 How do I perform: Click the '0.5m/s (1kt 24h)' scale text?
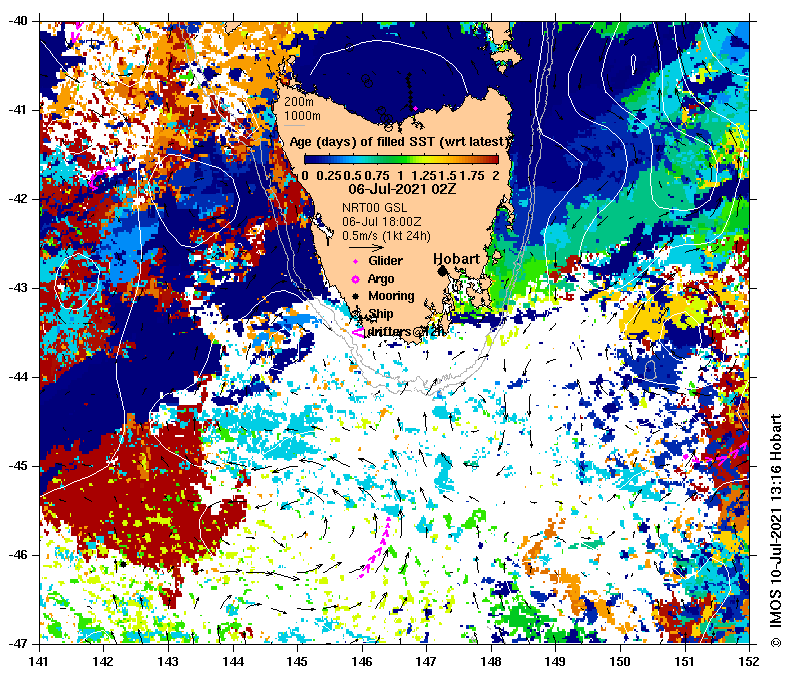pyautogui.click(x=386, y=236)
